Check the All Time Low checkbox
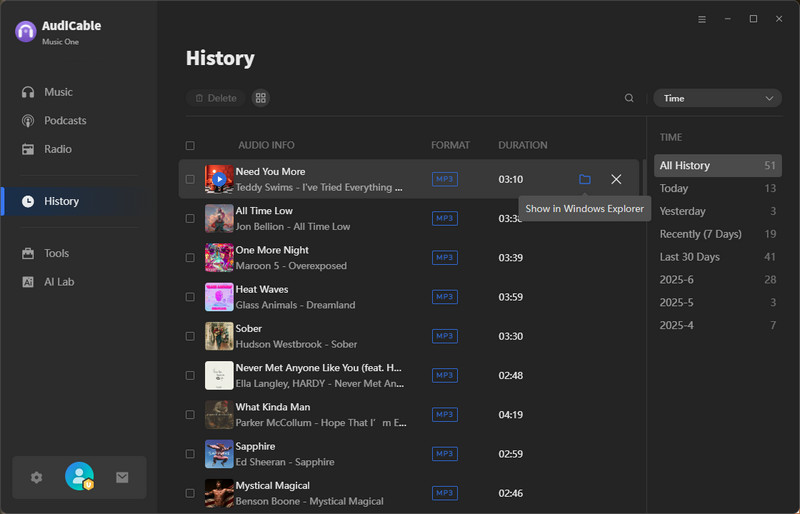The width and height of the screenshot is (800, 514). pyautogui.click(x=190, y=218)
